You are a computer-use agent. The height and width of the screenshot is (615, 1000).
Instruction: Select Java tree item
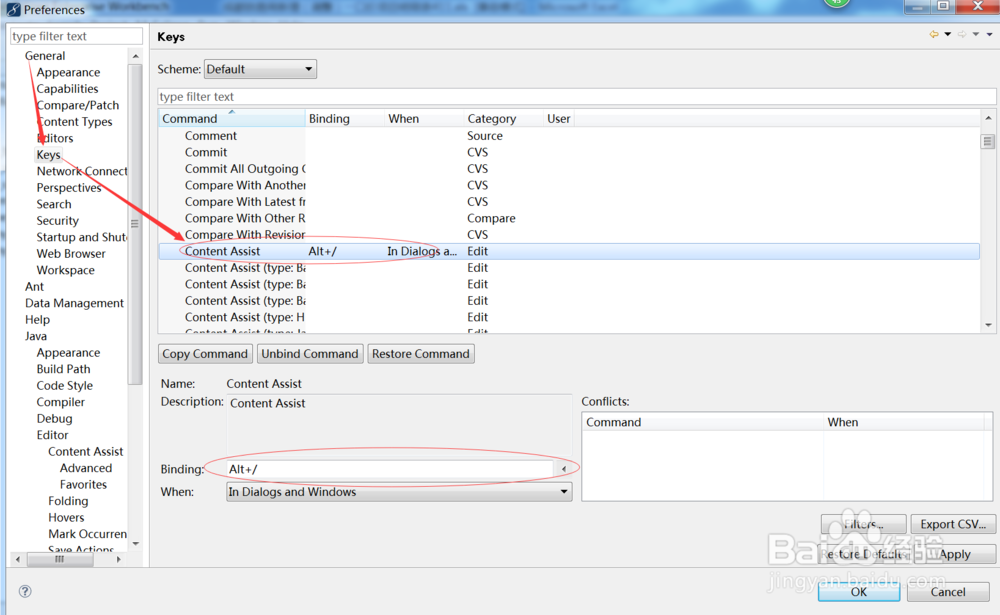pyautogui.click(x=36, y=336)
